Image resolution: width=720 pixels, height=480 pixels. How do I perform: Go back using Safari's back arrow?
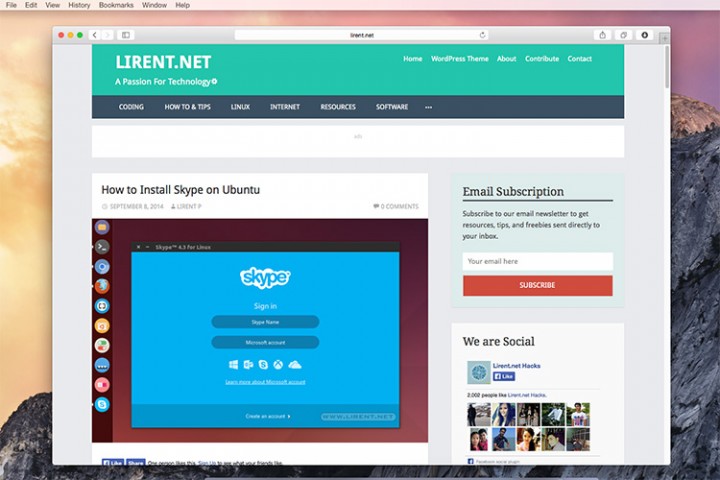(x=95, y=35)
